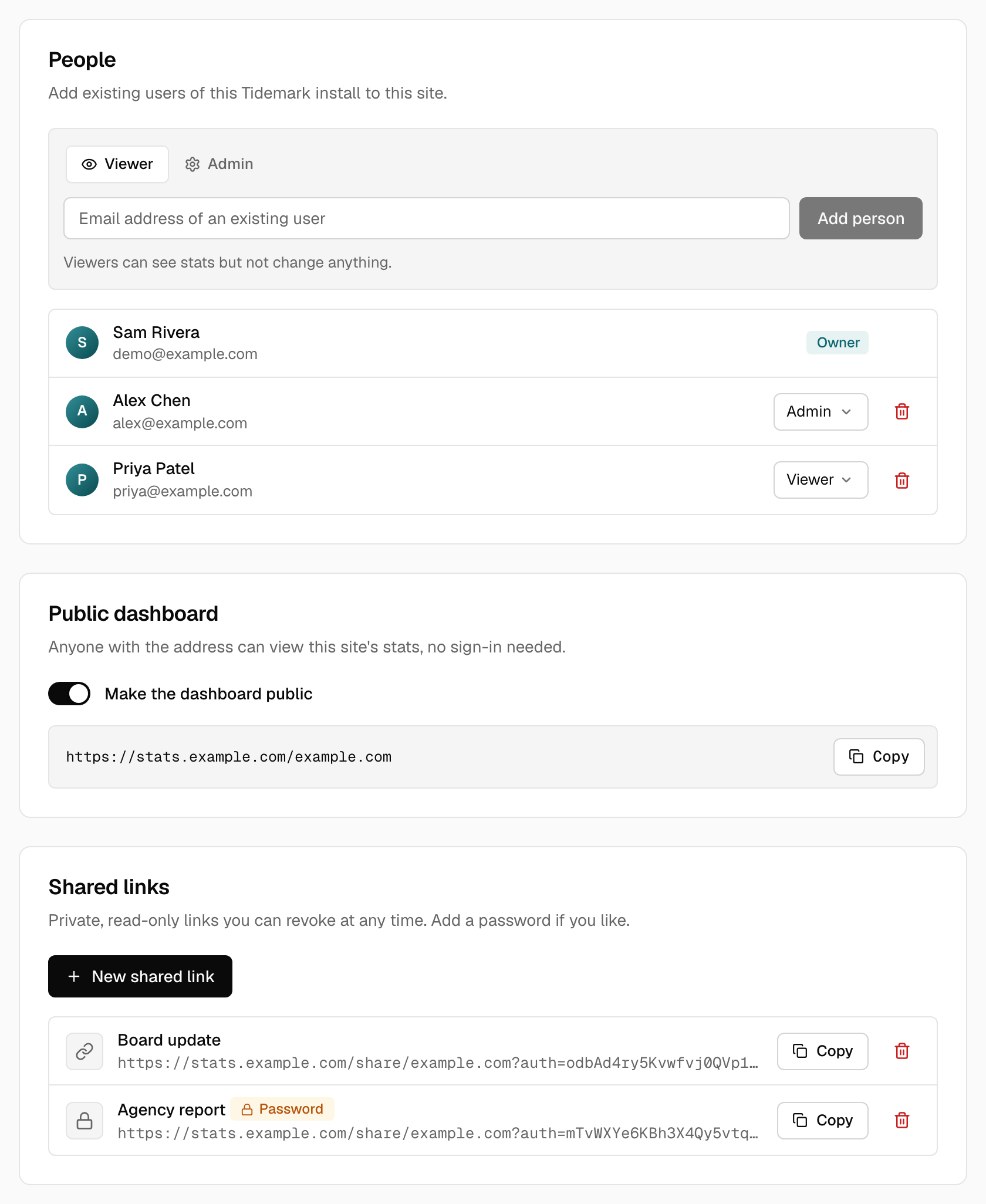Click the email priya@example.com
Viewport: 986px width, 1204px height.
pos(183,491)
